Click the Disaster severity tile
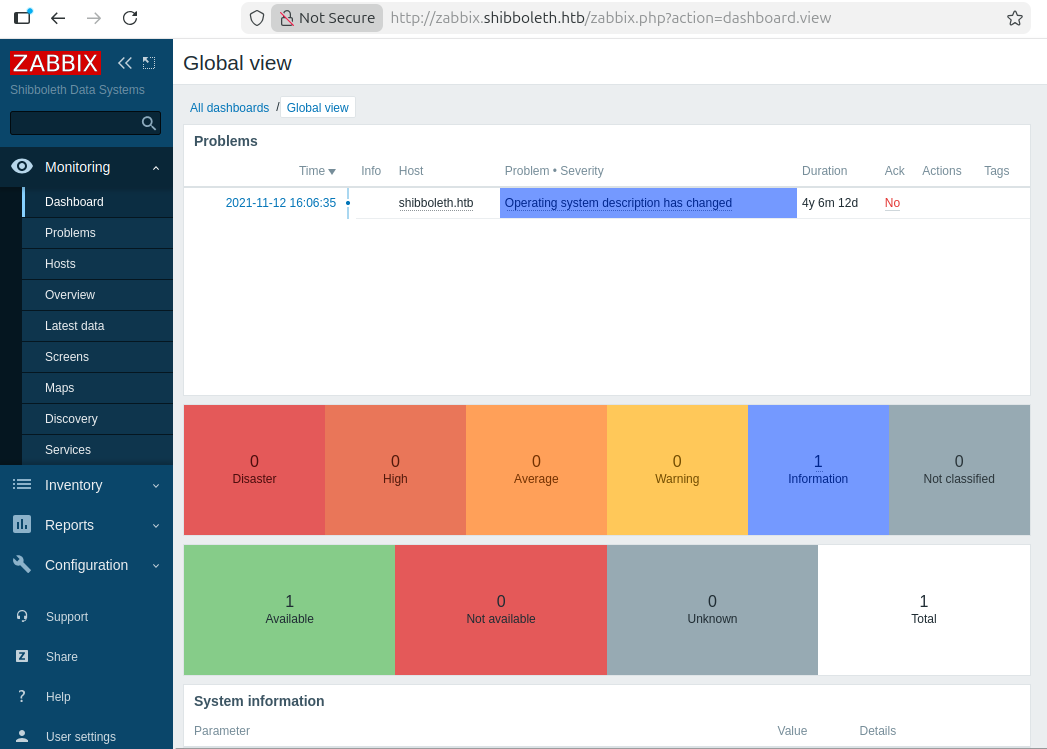Image resolution: width=1047 pixels, height=749 pixels. pos(254,470)
